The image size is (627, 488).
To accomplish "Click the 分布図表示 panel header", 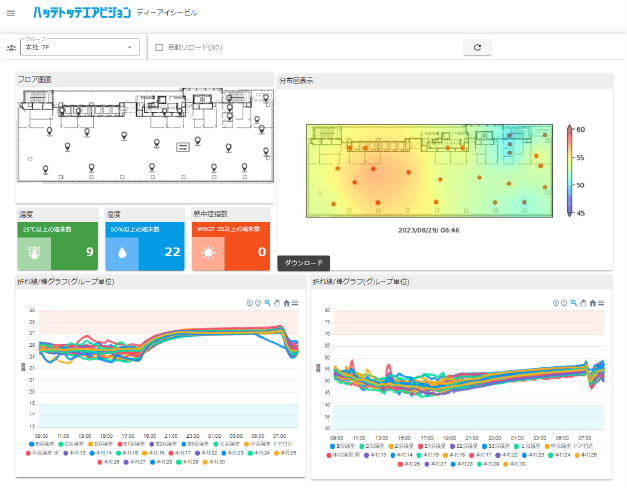I will tap(445, 80).
